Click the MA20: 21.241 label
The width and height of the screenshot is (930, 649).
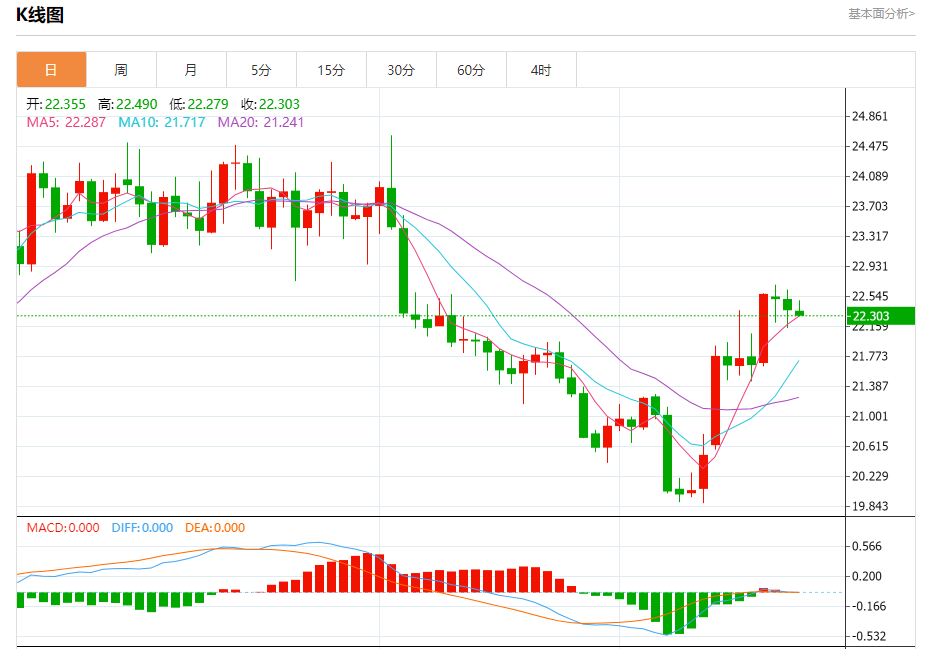click(x=260, y=122)
